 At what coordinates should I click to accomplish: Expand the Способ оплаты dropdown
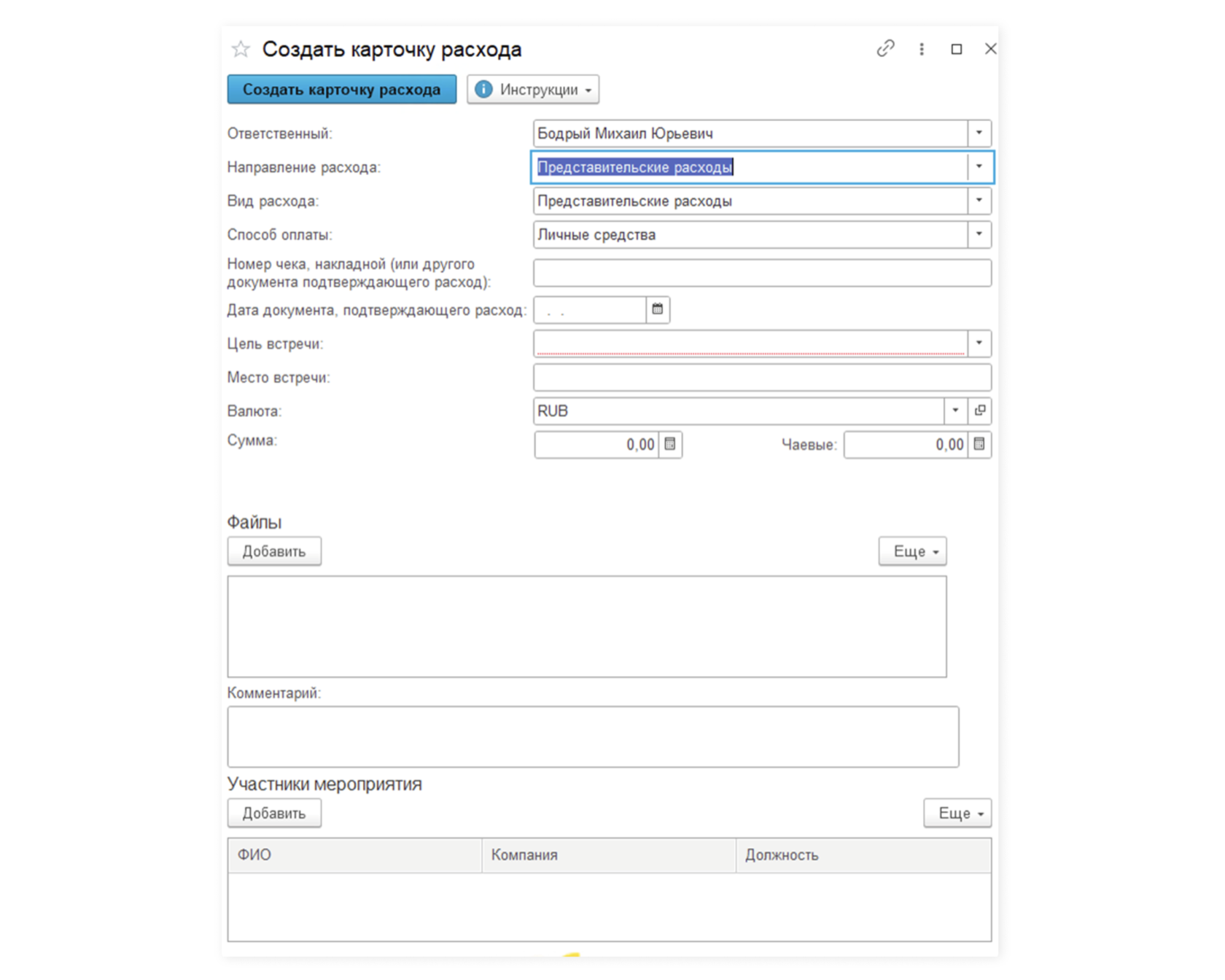[x=979, y=234]
